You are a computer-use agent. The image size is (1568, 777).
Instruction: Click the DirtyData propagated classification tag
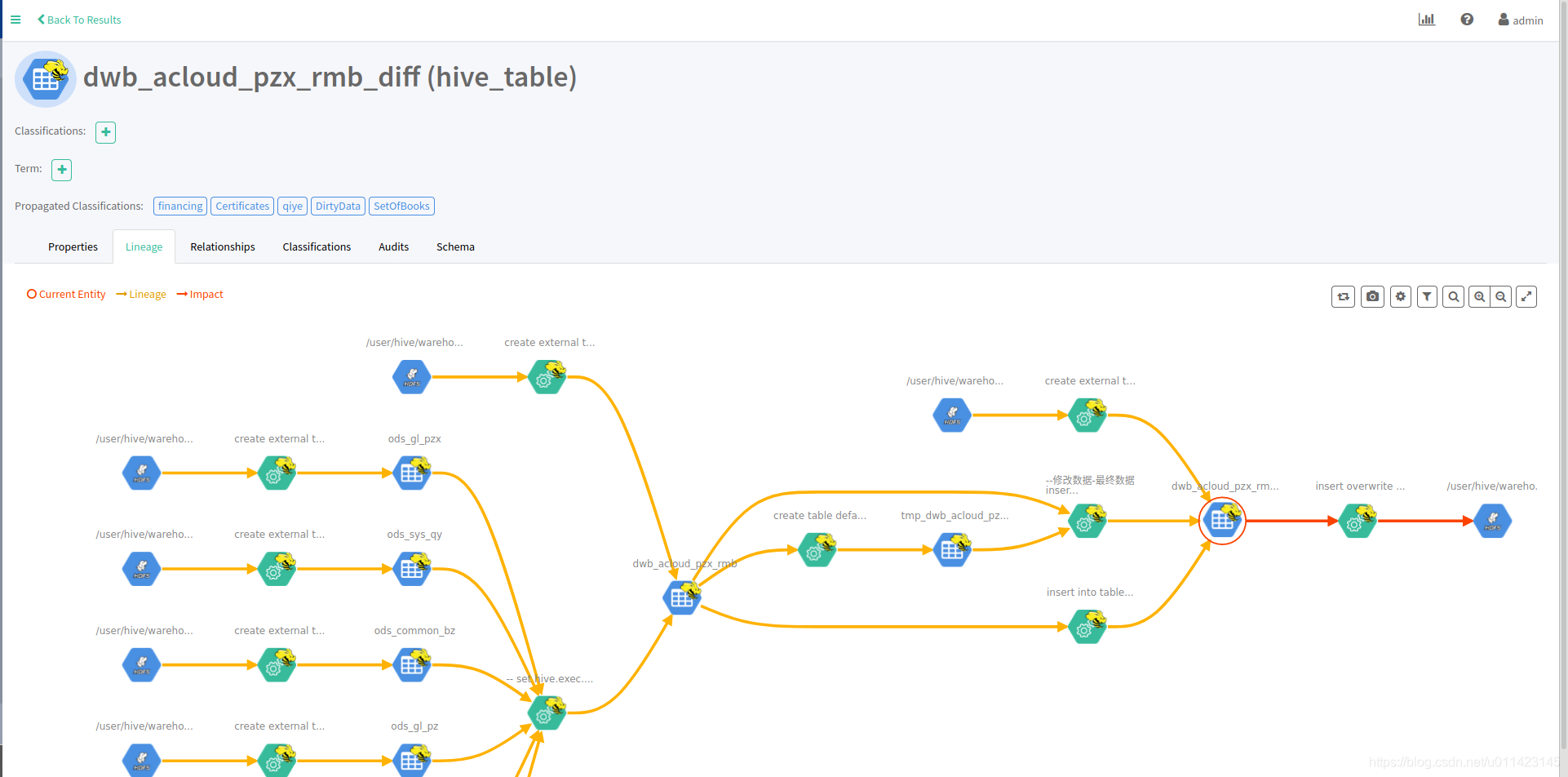[x=338, y=206]
